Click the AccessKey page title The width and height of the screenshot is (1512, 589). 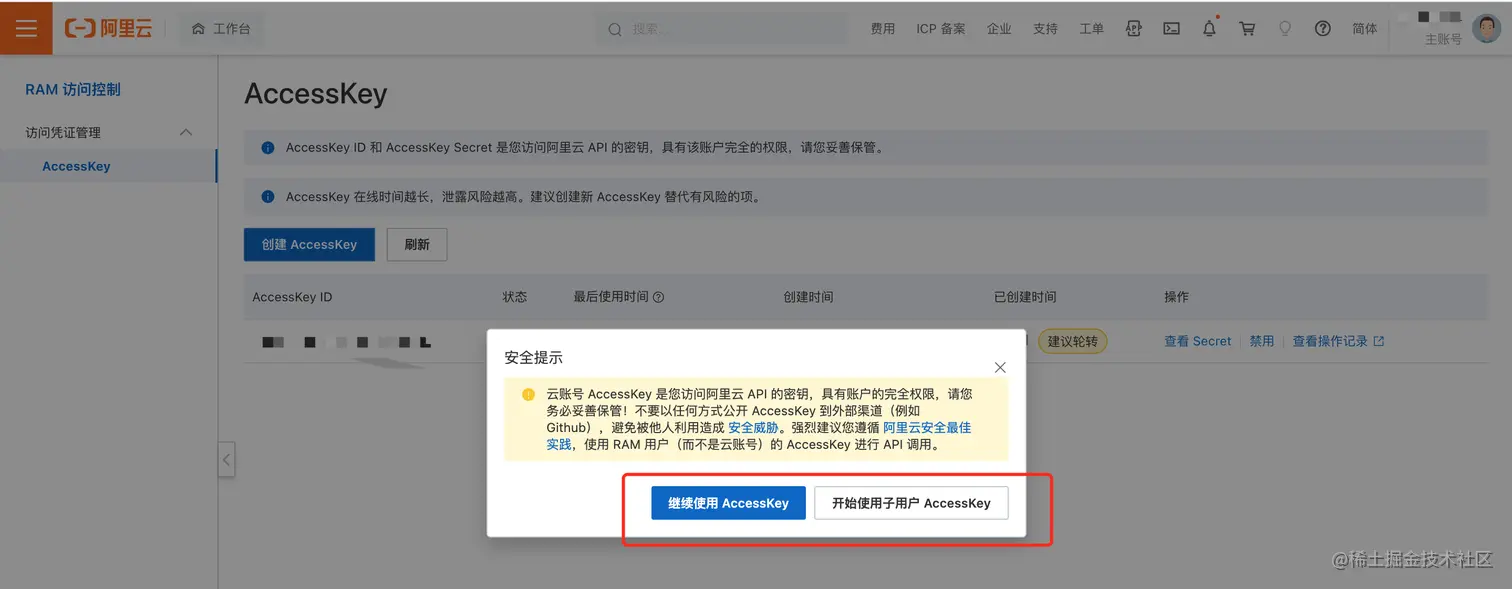[x=315, y=94]
